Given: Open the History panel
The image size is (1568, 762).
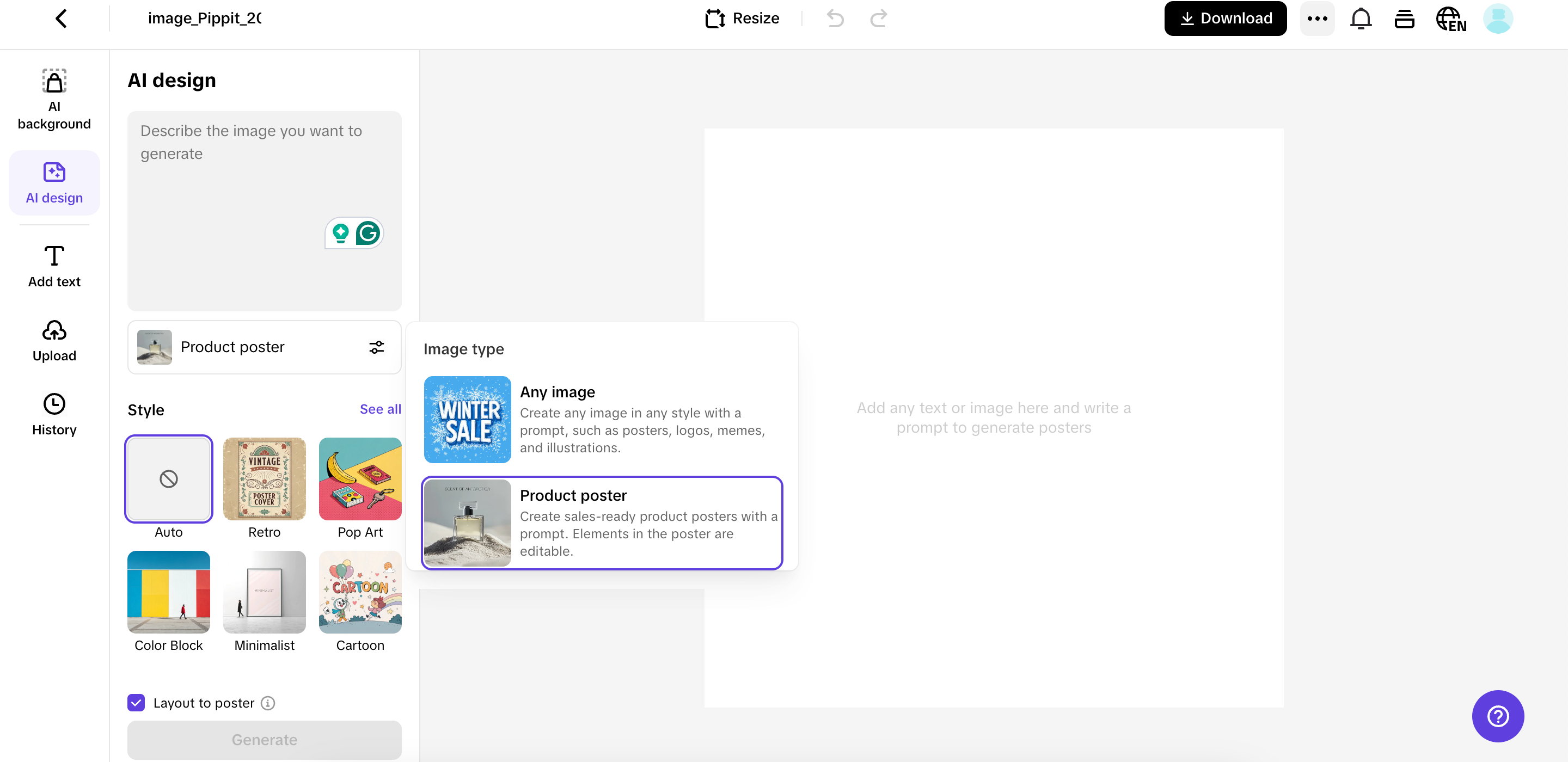Looking at the screenshot, I should coord(54,415).
